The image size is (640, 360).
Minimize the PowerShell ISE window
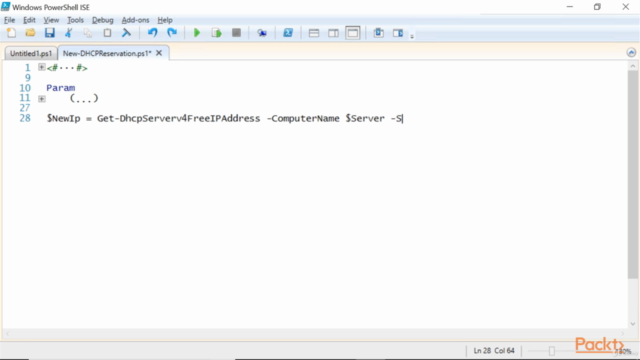tap(570, 7)
